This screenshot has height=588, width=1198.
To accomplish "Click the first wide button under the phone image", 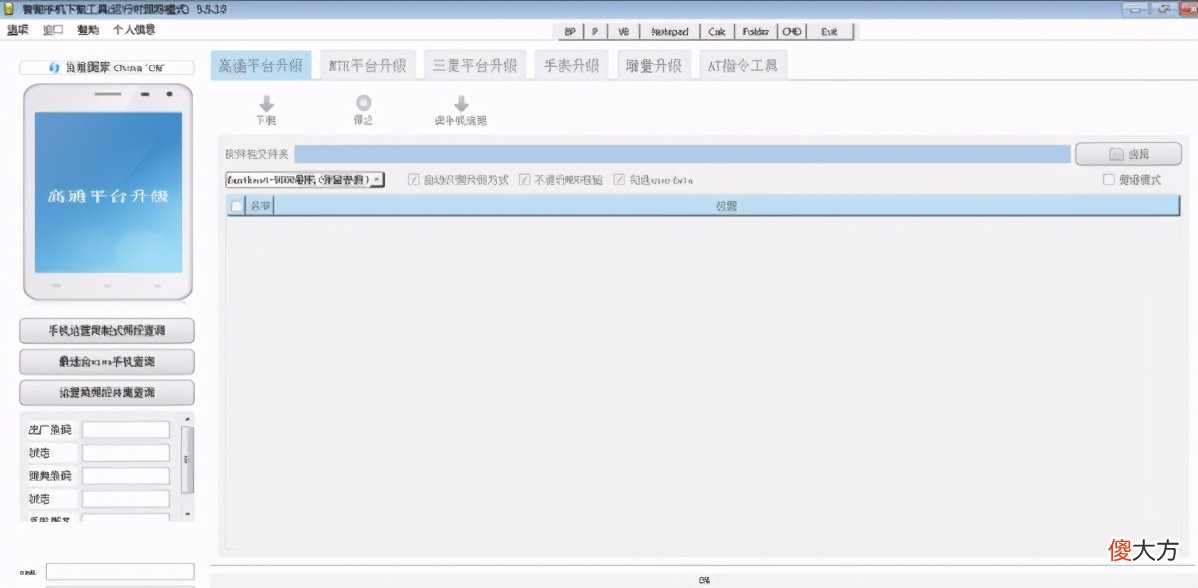I will pyautogui.click(x=107, y=331).
